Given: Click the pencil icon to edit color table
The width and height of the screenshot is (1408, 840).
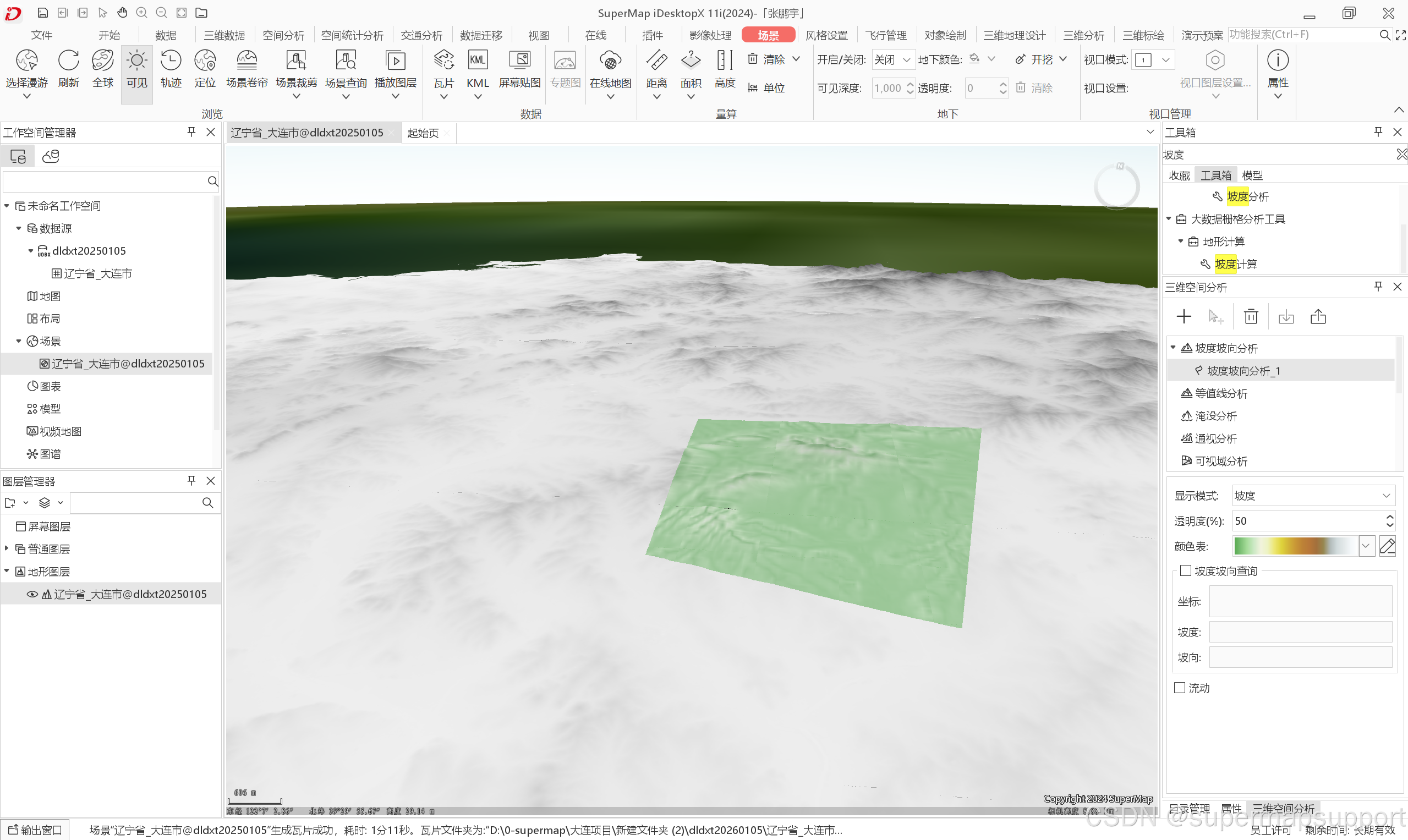Looking at the screenshot, I should coord(1387,546).
